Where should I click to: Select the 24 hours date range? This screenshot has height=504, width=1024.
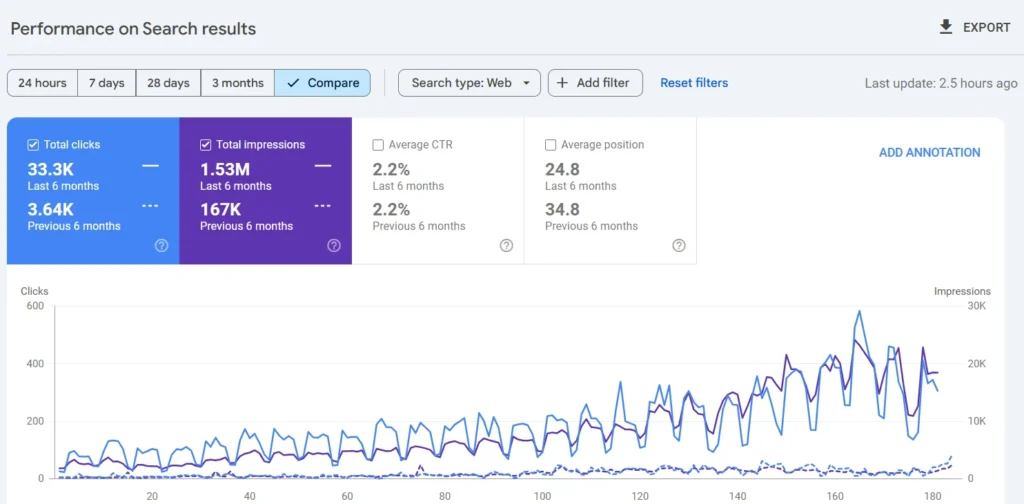coord(42,83)
